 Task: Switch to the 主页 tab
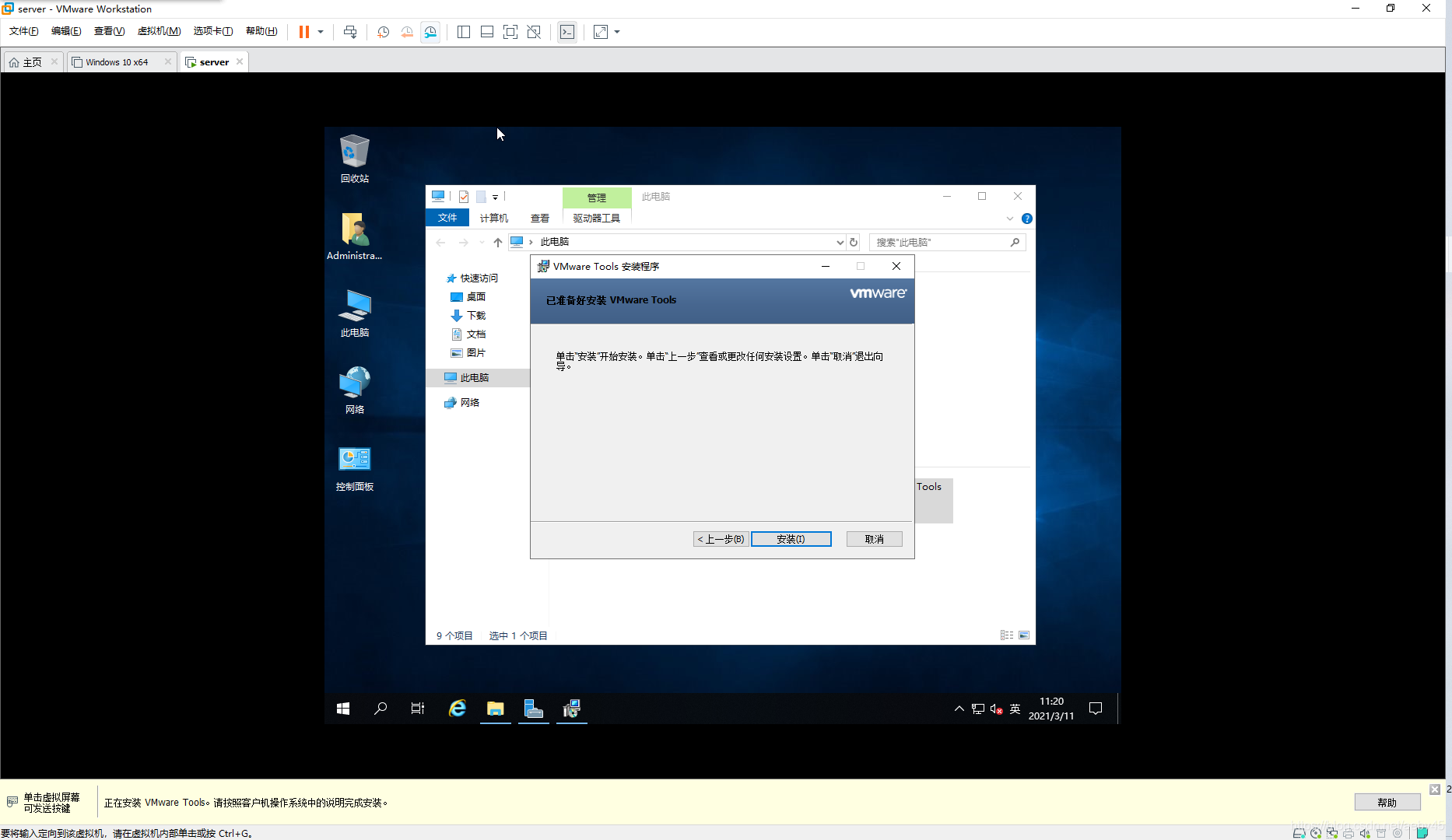32,62
